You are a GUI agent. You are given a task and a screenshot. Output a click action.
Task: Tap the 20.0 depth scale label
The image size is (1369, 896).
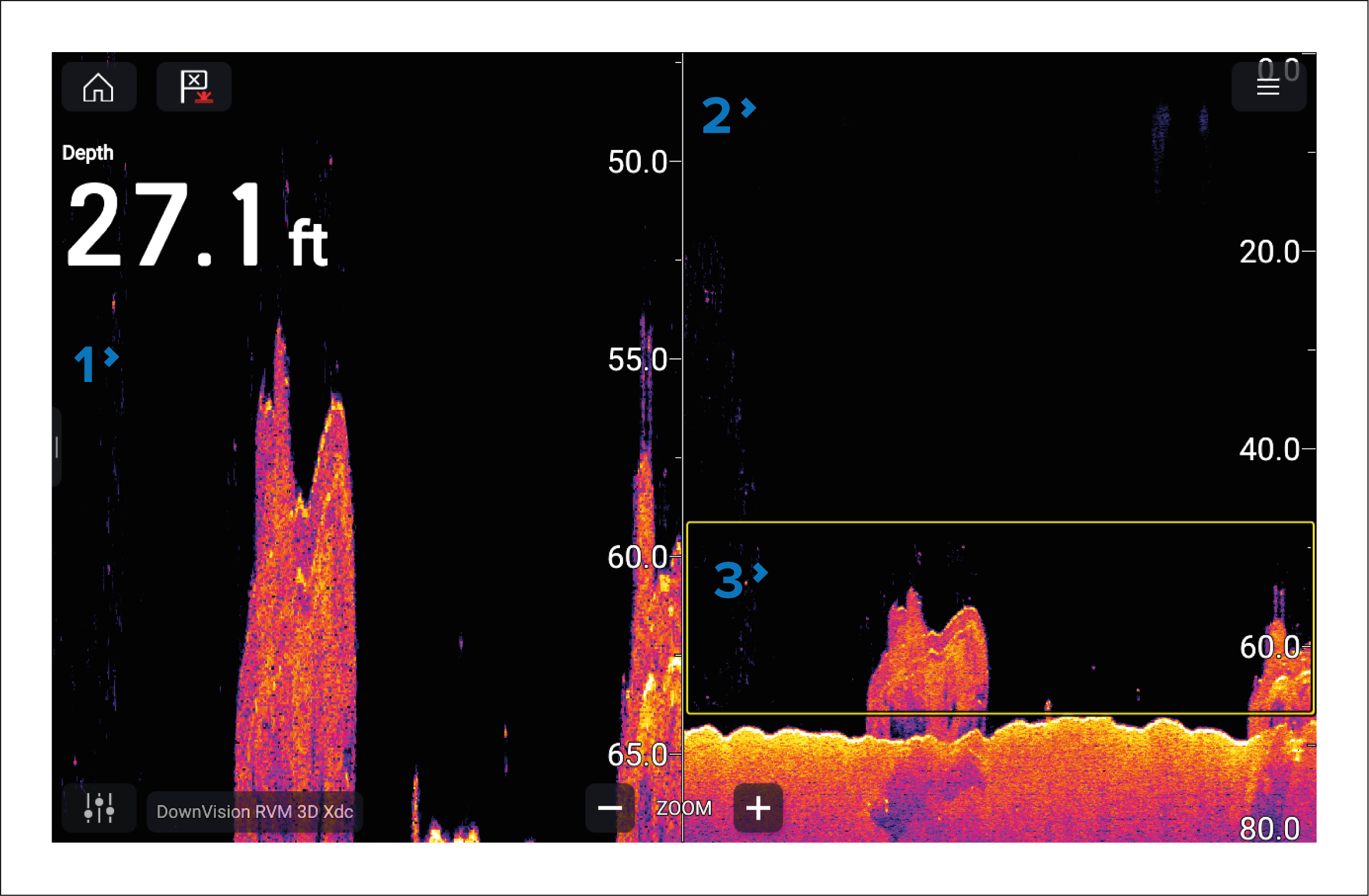click(1269, 252)
